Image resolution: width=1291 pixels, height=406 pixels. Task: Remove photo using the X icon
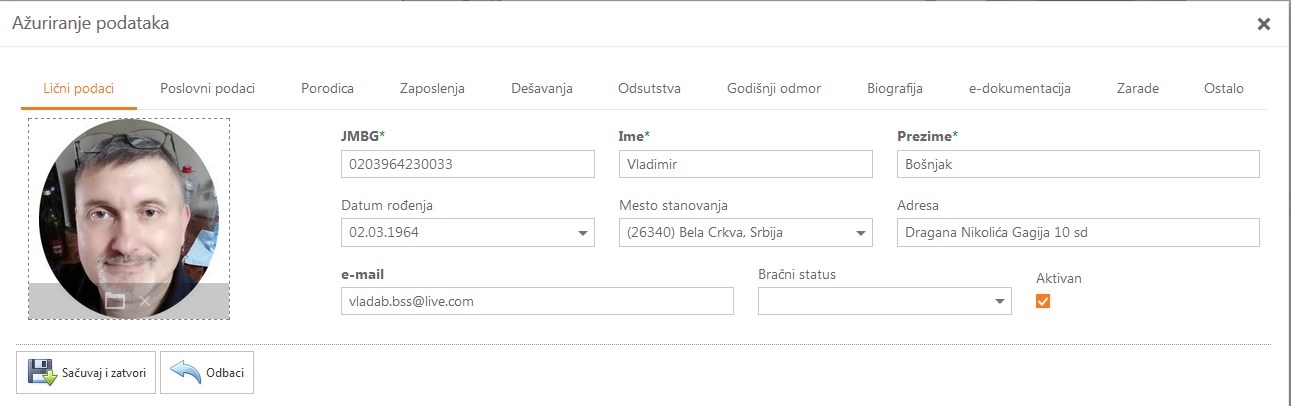click(x=145, y=301)
